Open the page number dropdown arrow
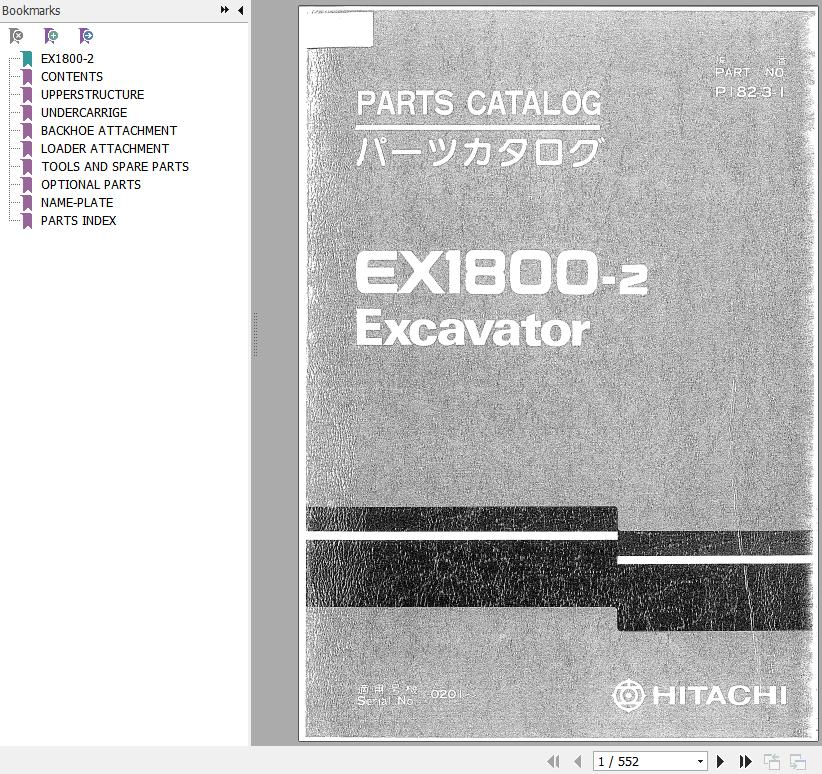This screenshot has height=774, width=822. click(x=700, y=761)
